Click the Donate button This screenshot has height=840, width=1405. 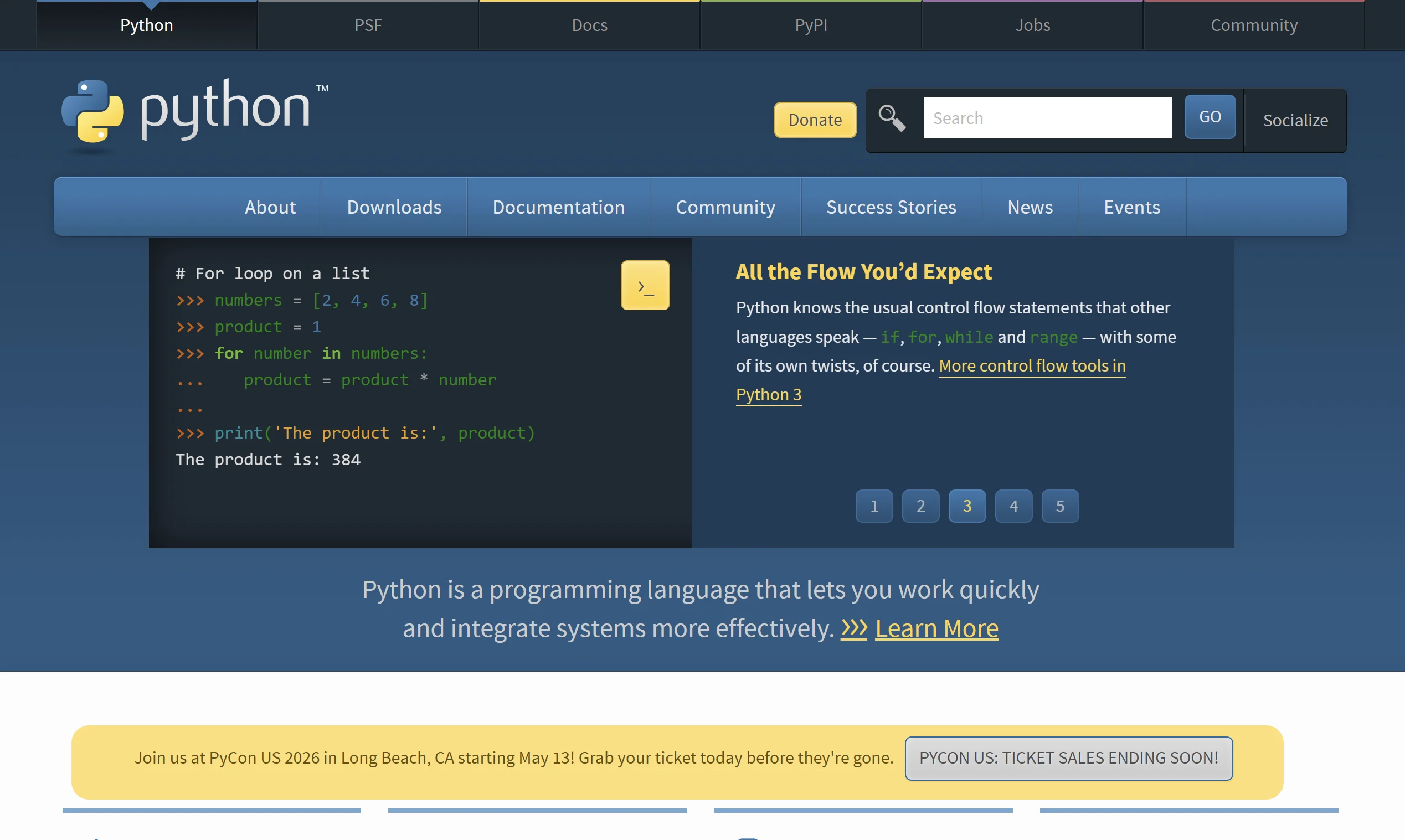pyautogui.click(x=815, y=120)
